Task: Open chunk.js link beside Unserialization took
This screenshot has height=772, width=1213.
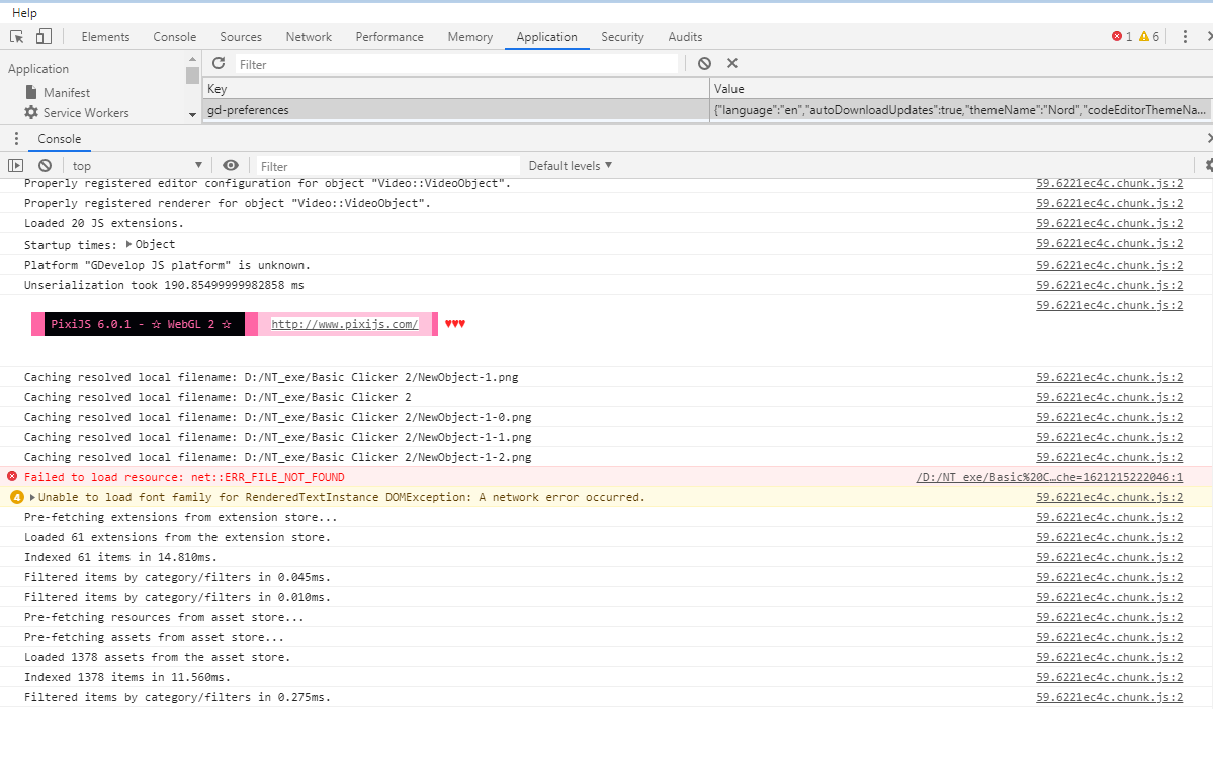Action: pyautogui.click(x=1110, y=286)
